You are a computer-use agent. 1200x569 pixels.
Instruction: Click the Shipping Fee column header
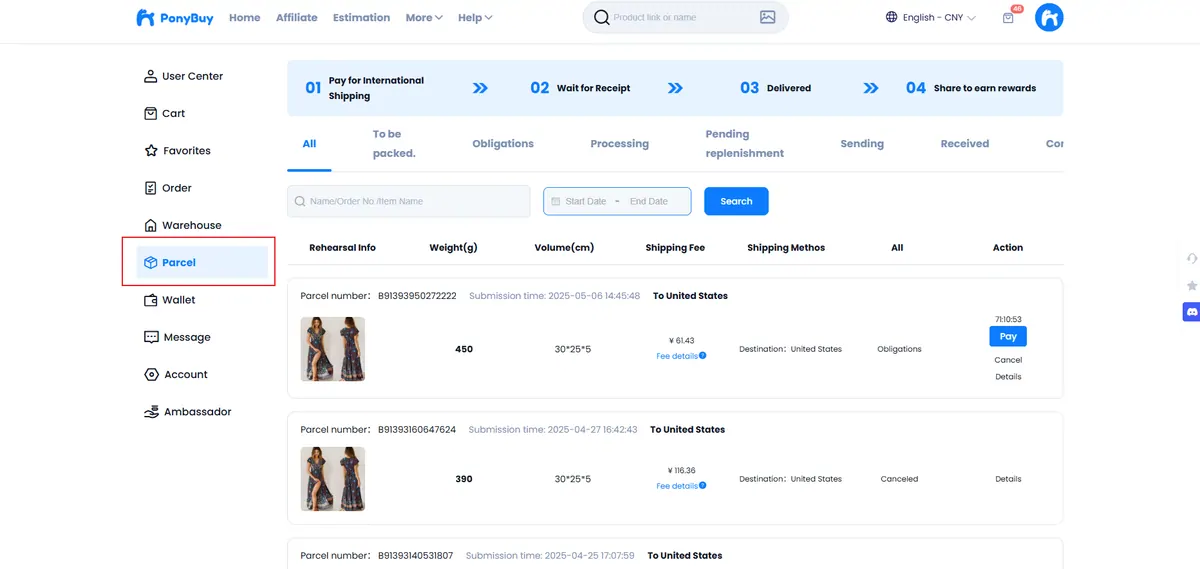(x=675, y=248)
